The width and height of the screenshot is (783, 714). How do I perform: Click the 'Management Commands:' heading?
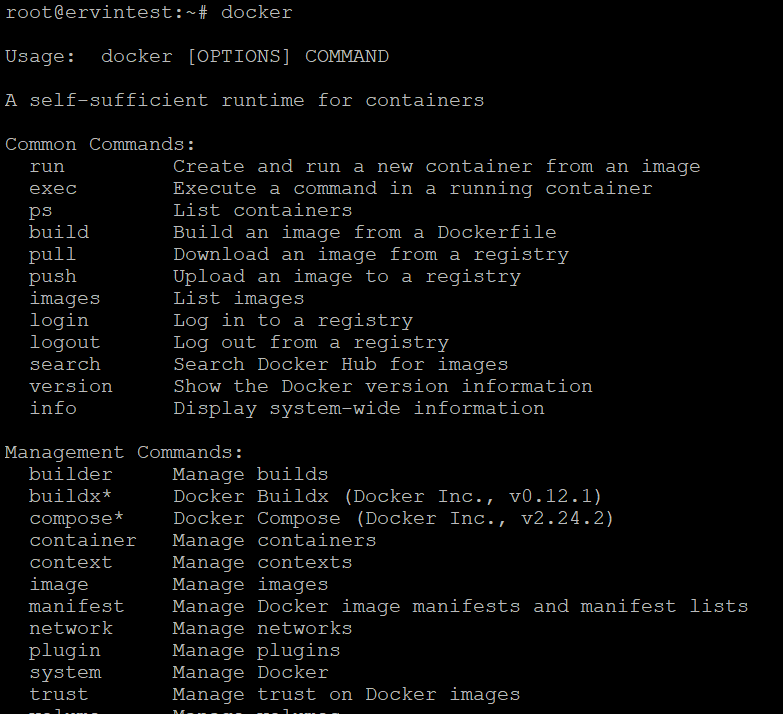(x=124, y=452)
